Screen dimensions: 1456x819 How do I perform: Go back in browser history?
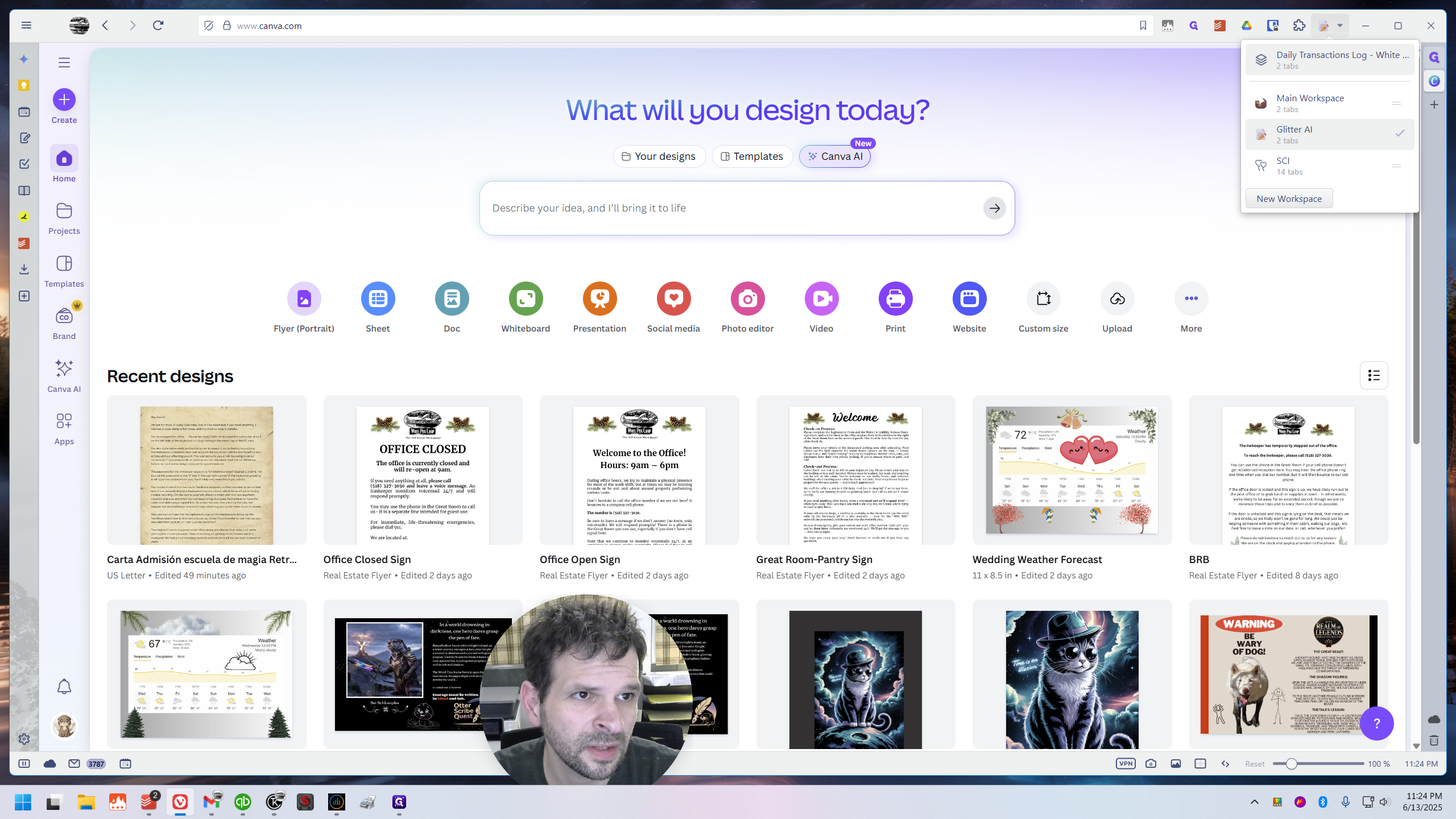[x=105, y=26]
